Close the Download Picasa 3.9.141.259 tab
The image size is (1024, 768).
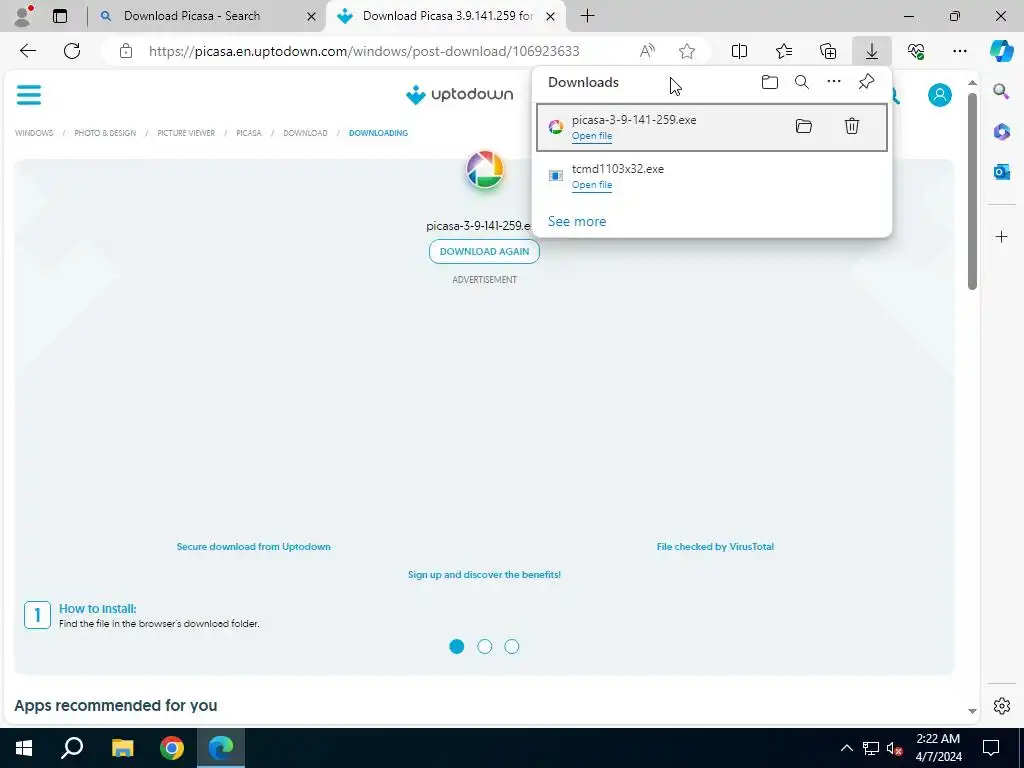click(551, 16)
